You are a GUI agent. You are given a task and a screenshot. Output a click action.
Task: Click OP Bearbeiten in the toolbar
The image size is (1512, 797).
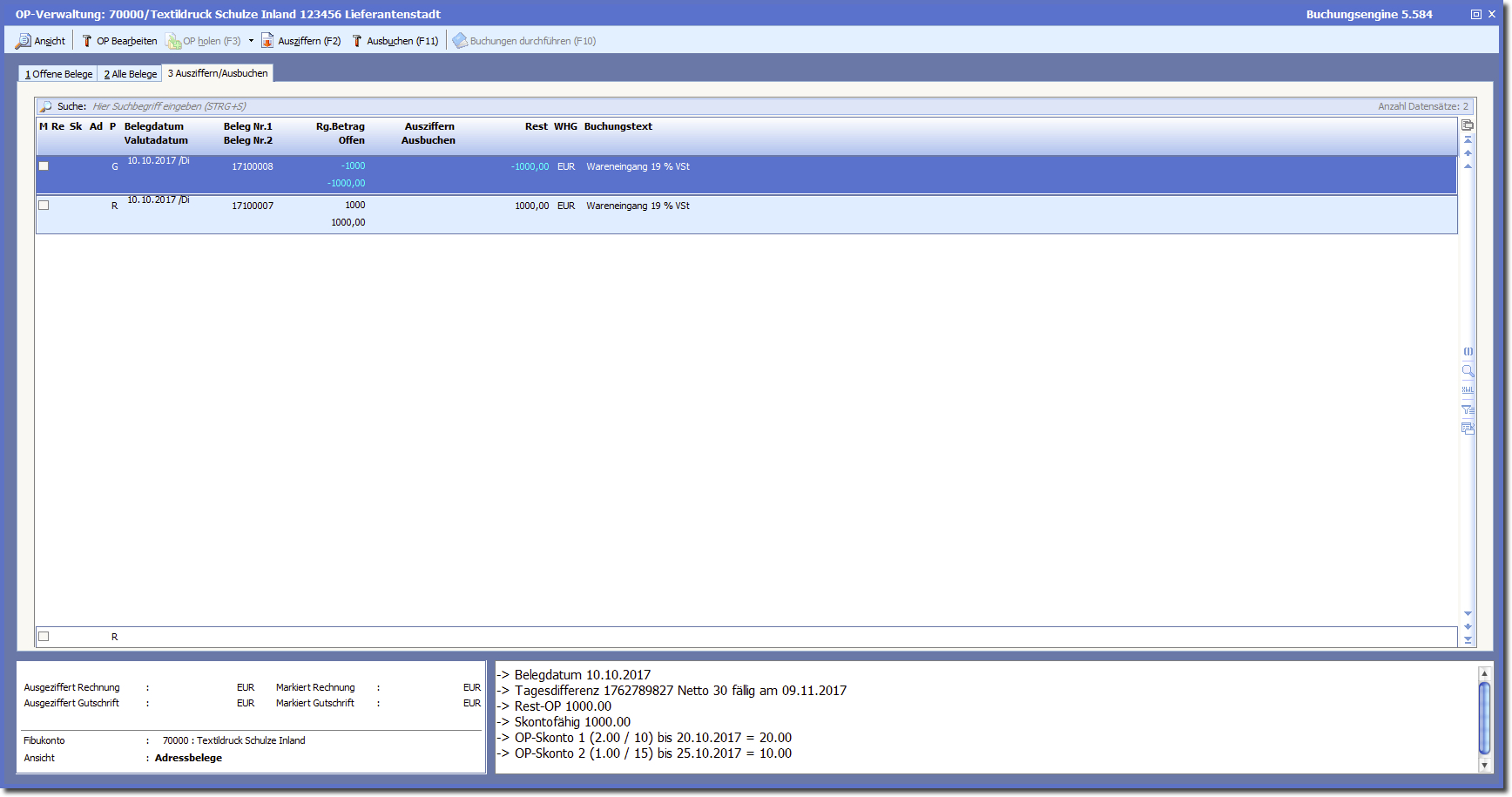(119, 41)
